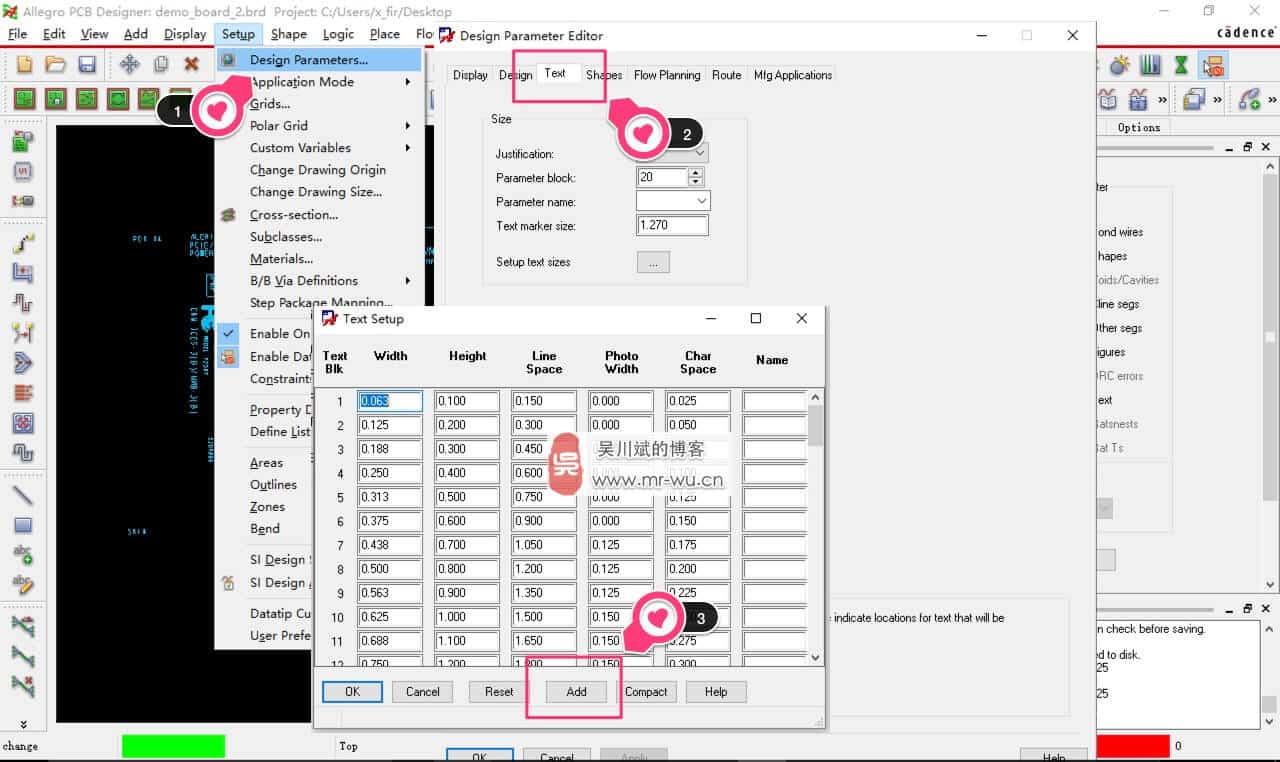This screenshot has width=1280, height=762.
Task: Expand hidden toolbar chevron beside help book icons
Action: click(1162, 100)
